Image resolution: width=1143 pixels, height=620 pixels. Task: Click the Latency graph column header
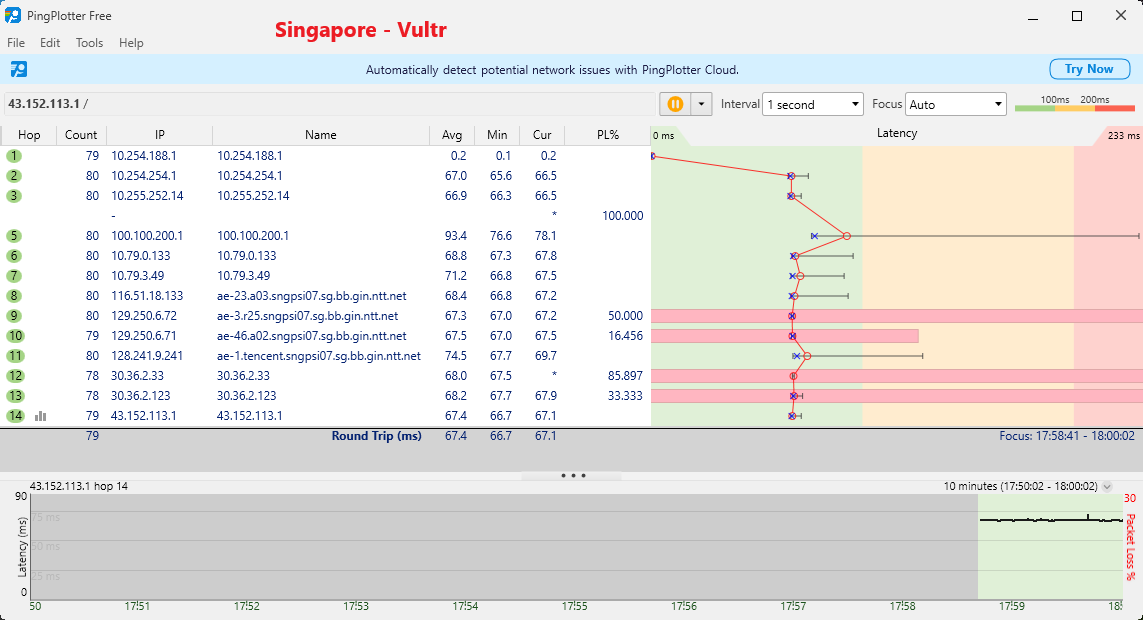click(897, 133)
